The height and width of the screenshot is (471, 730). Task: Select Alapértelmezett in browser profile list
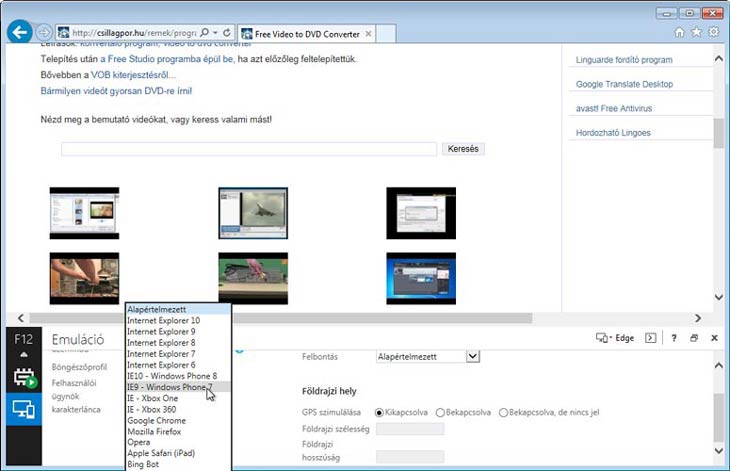178,310
